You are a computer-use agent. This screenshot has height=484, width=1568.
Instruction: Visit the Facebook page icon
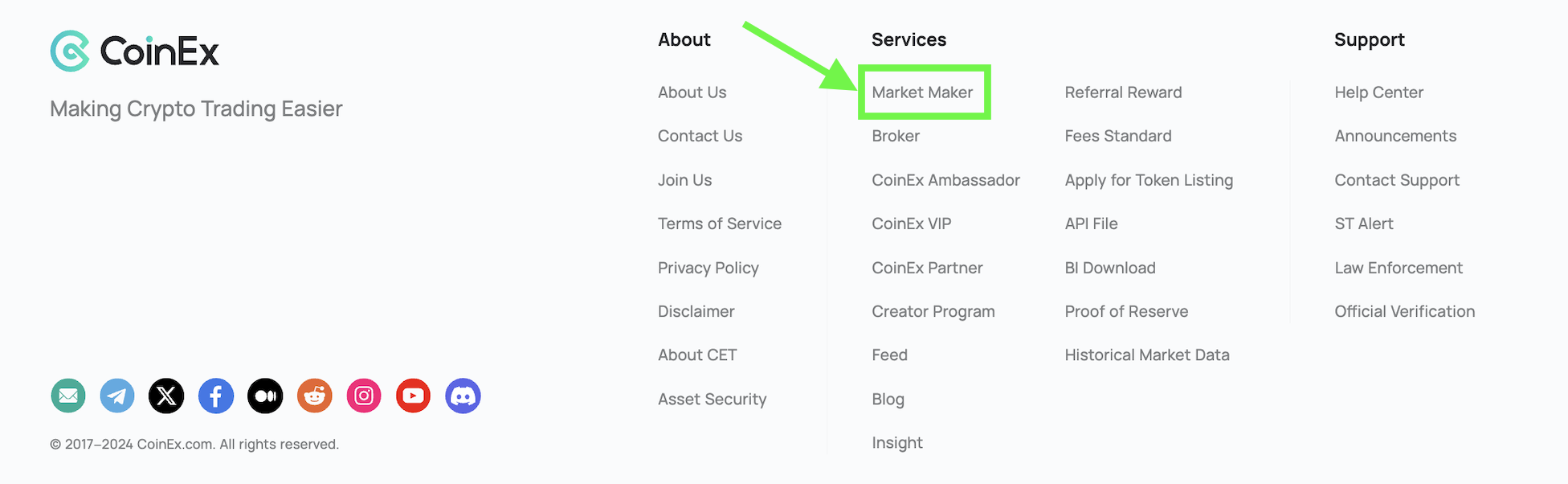pyautogui.click(x=216, y=396)
